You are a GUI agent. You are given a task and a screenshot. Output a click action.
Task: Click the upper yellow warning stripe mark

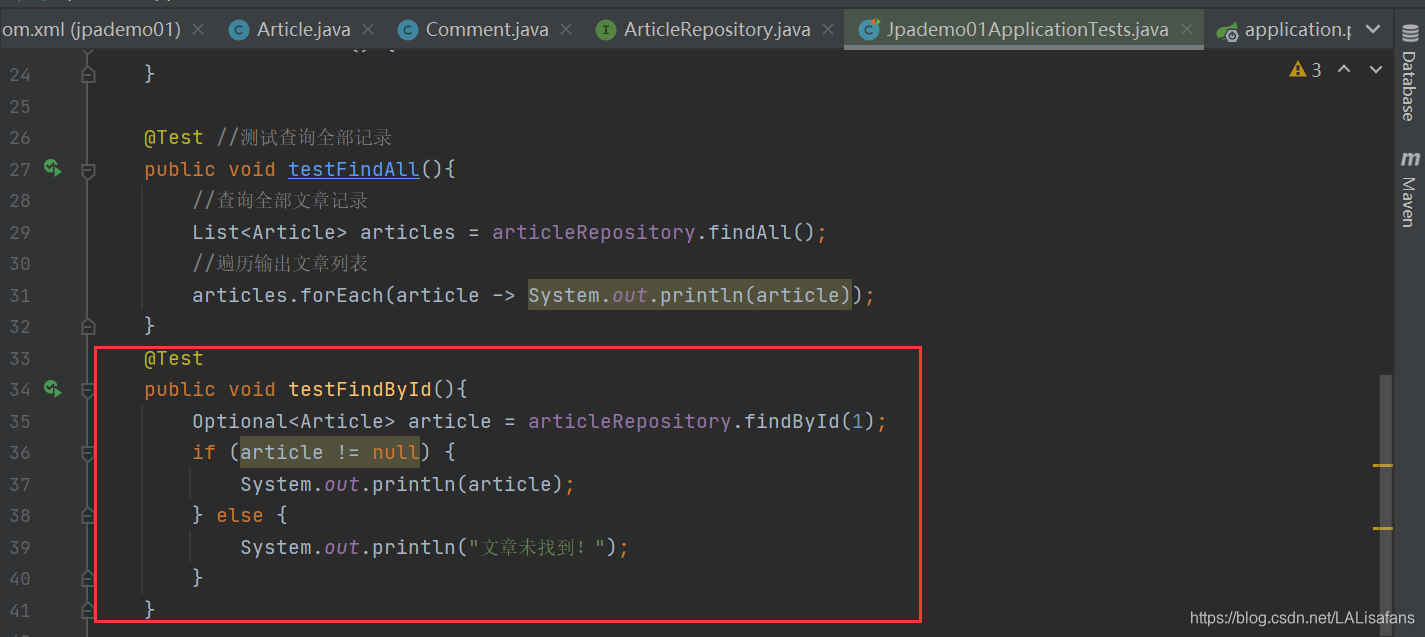[1383, 466]
